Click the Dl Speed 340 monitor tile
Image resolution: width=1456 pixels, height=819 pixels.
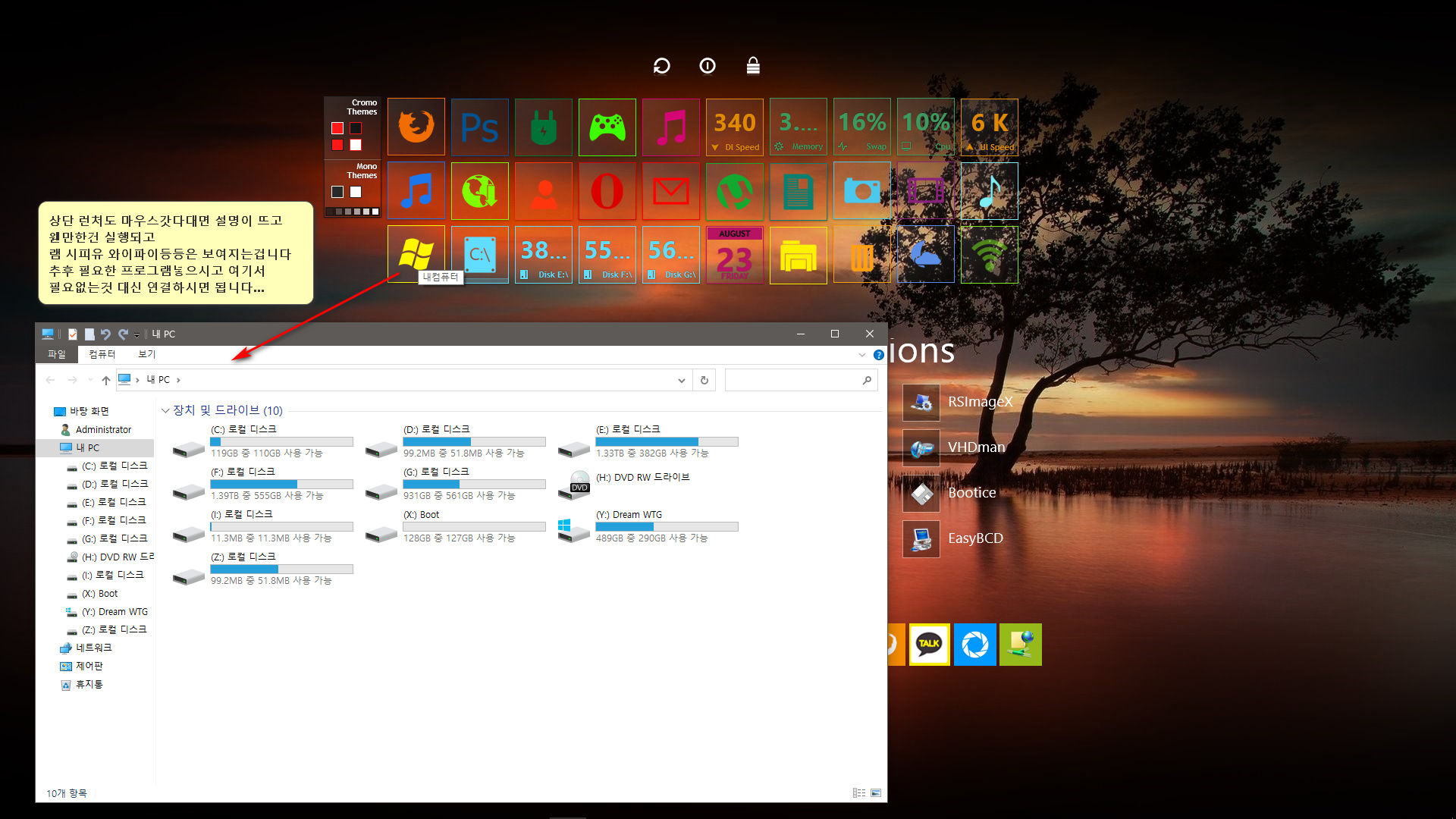tap(734, 127)
